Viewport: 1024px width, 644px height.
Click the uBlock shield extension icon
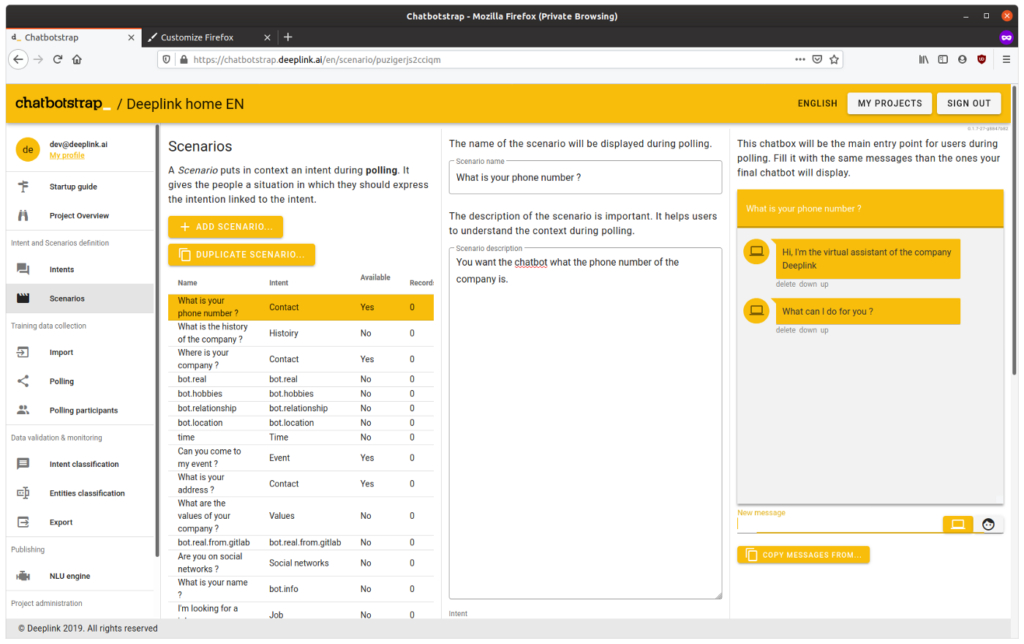click(982, 59)
